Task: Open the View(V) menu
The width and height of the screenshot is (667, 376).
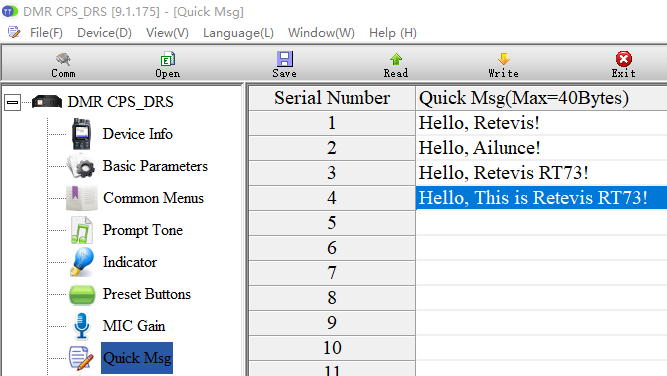Action: pyautogui.click(x=167, y=33)
